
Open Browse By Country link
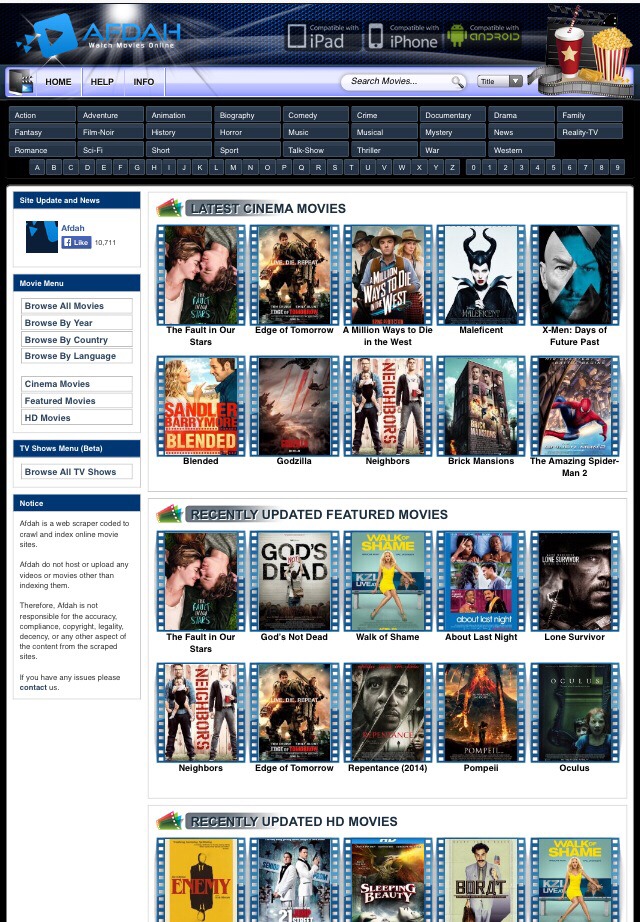click(x=76, y=340)
